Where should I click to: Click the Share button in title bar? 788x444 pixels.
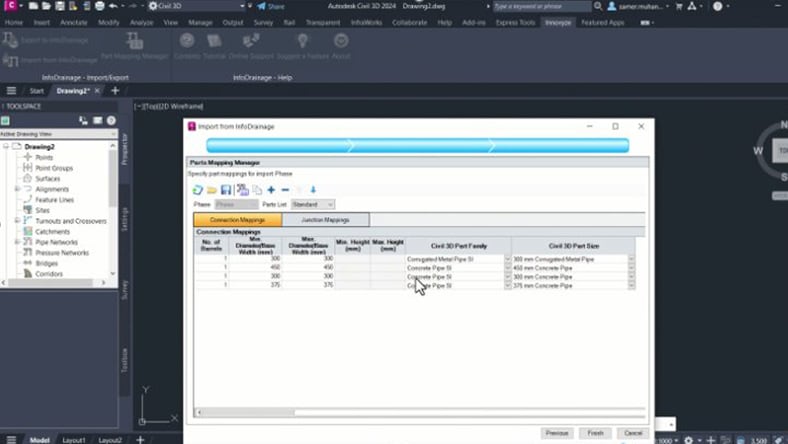coord(270,7)
